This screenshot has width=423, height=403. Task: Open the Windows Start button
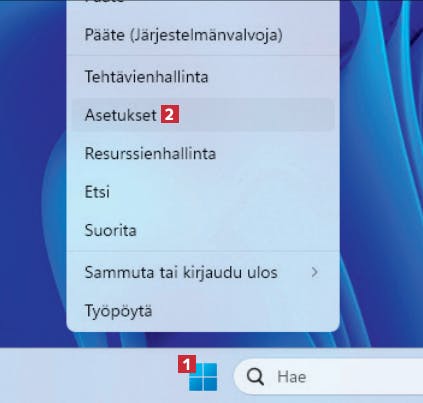[x=203, y=377]
